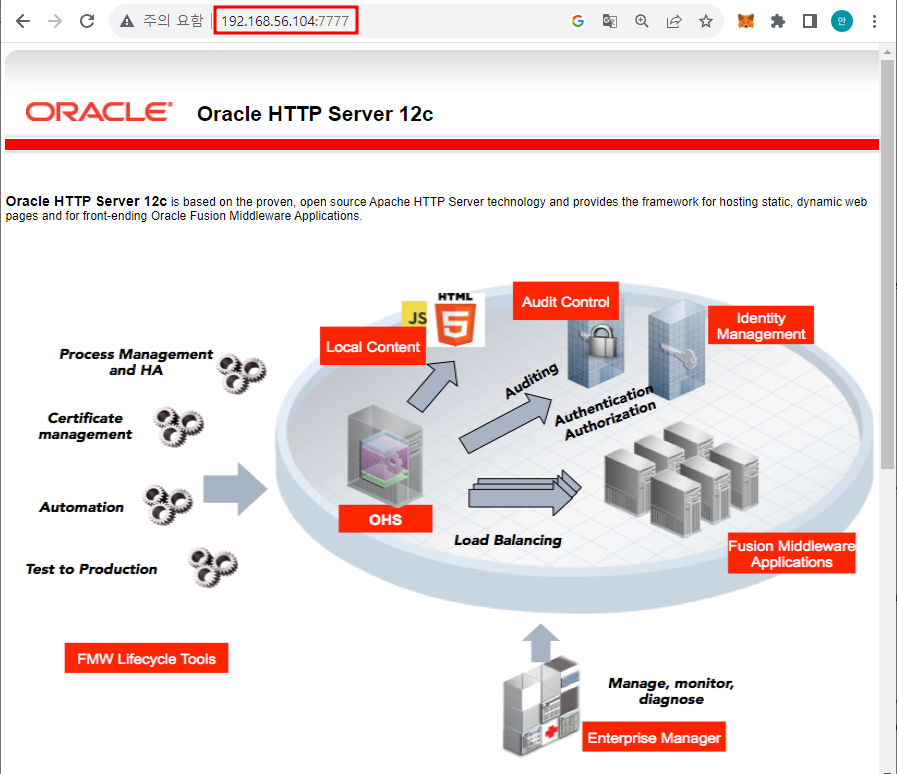This screenshot has width=897, height=774.
Task: Click the Certificate management text
Action: [x=85, y=426]
